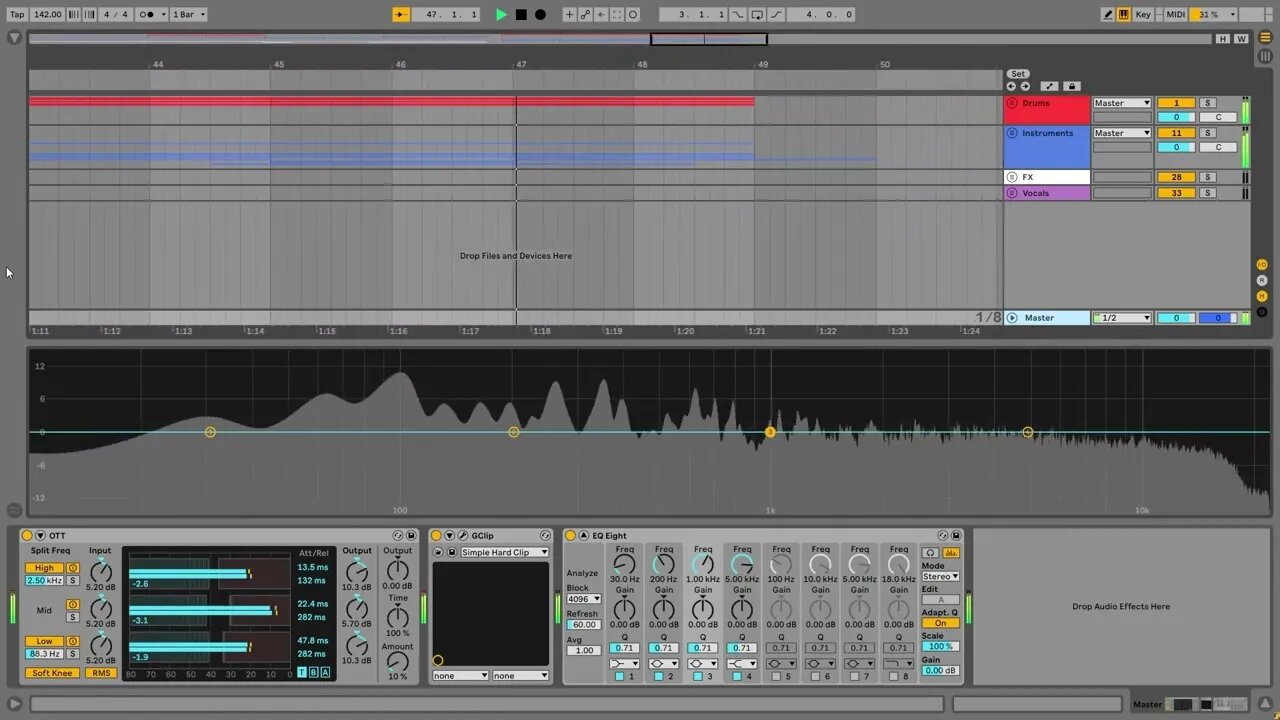Click the punch-out switch
This screenshot has height=720, width=1280.
(775, 14)
